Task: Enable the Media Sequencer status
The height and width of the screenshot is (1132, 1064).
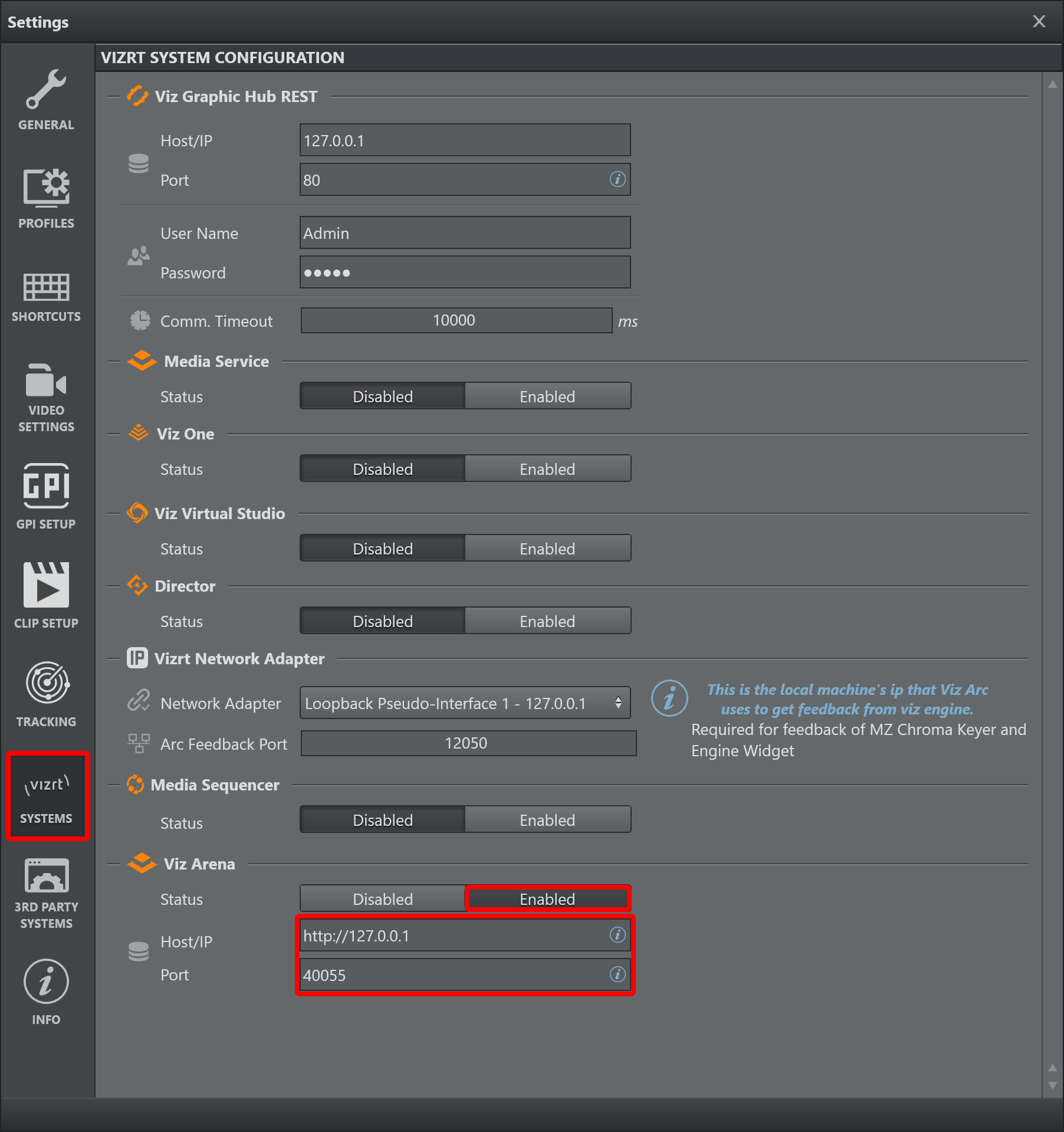Action: [x=547, y=820]
